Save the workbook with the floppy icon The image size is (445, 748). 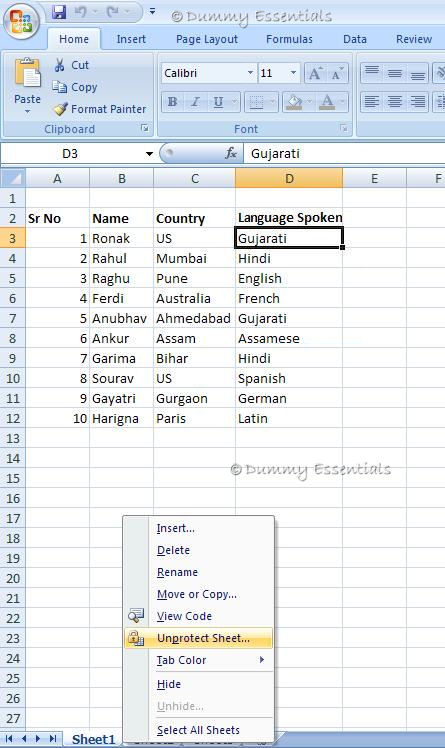(59, 11)
